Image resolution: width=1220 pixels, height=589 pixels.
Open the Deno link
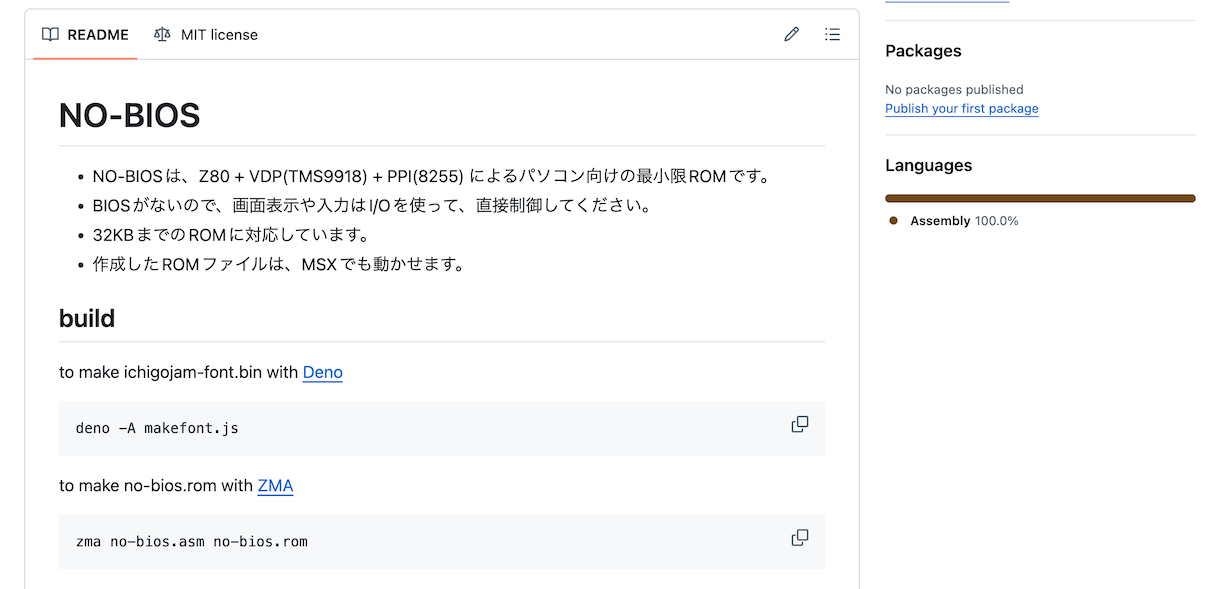point(323,372)
